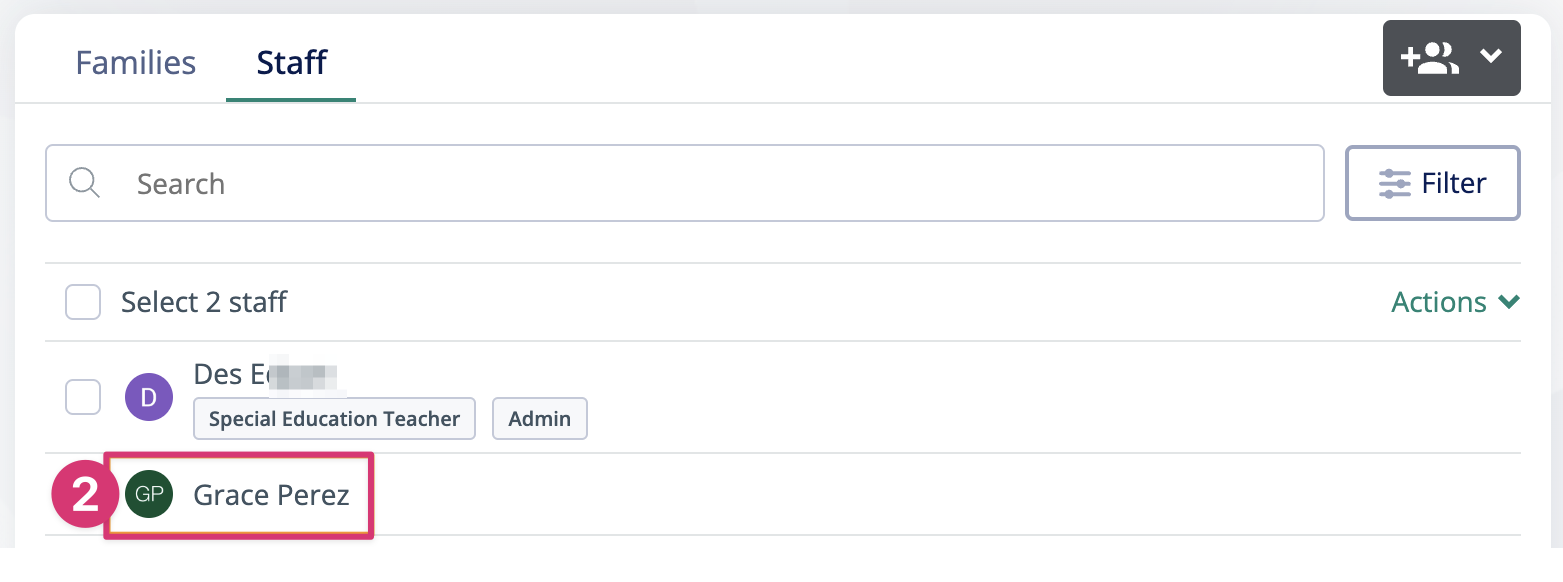Select the Staff tab

tap(292, 63)
